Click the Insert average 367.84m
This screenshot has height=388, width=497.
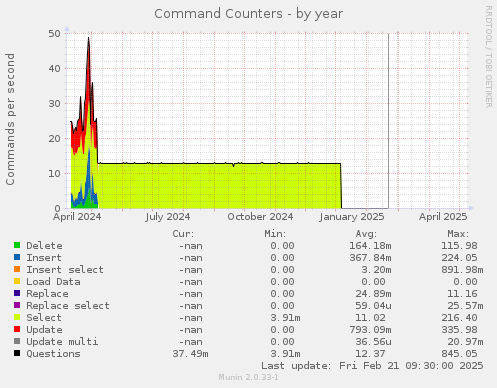(x=370, y=258)
